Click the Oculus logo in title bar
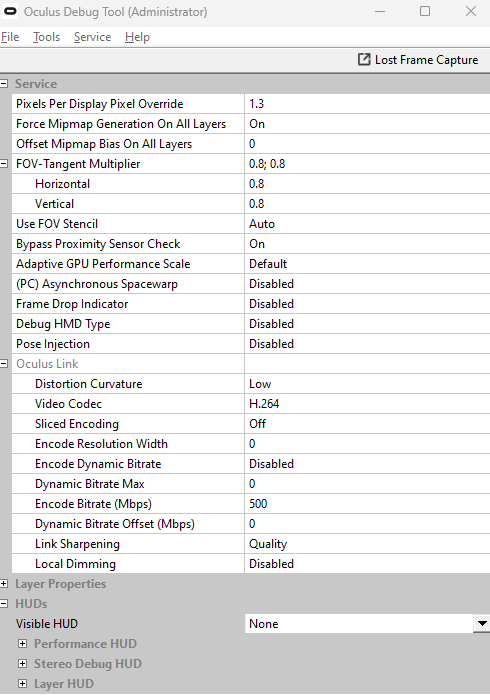Image resolution: width=490 pixels, height=700 pixels. tap(10, 12)
